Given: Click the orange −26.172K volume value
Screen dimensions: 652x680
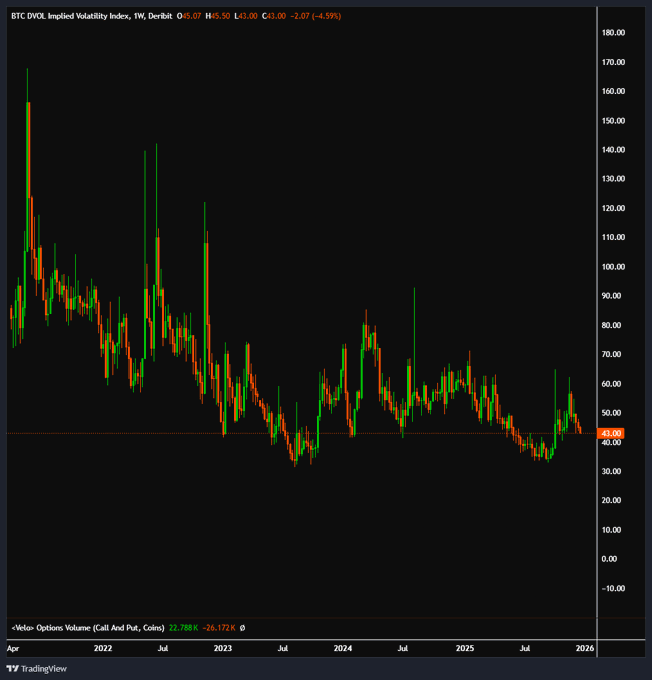Looking at the screenshot, I should pos(216,627).
